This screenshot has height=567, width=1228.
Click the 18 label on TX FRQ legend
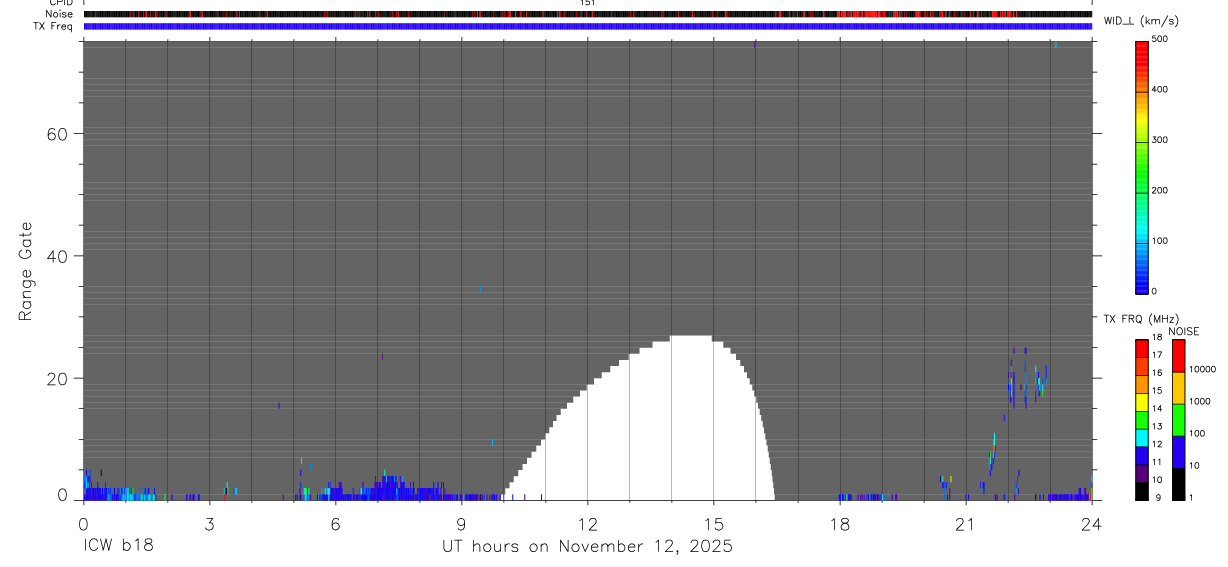pos(1157,338)
